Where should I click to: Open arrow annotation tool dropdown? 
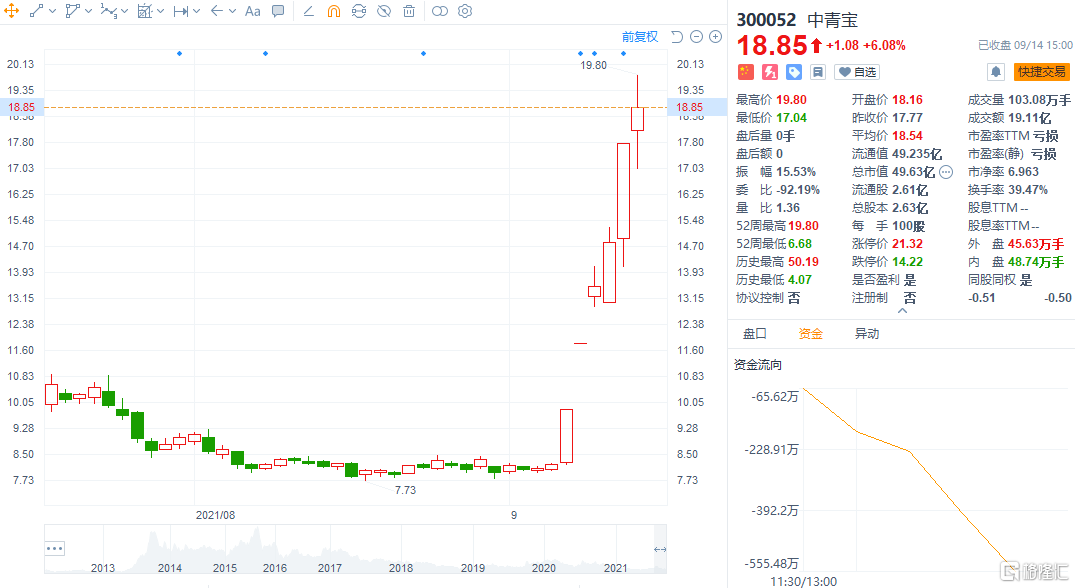[232, 12]
